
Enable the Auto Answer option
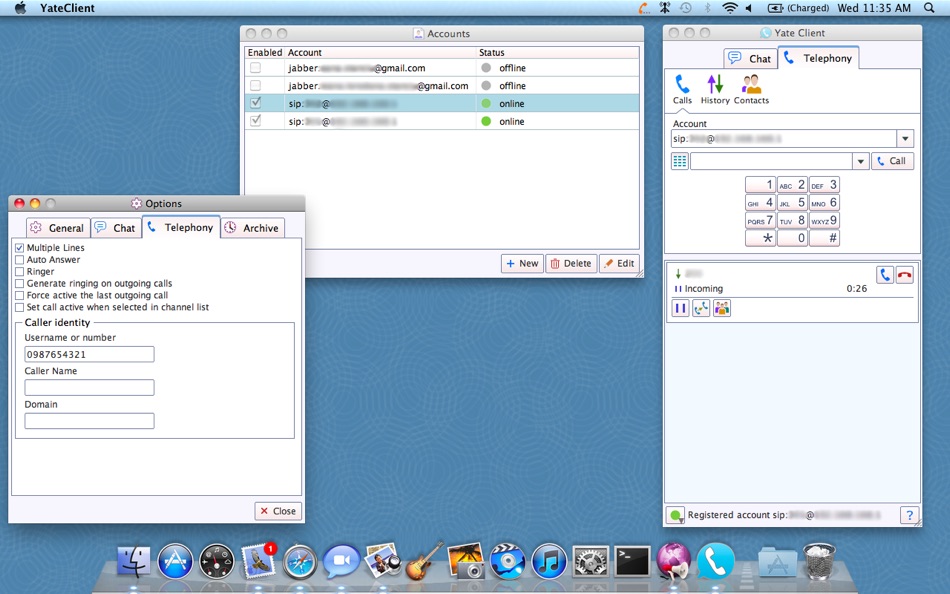[x=19, y=260]
